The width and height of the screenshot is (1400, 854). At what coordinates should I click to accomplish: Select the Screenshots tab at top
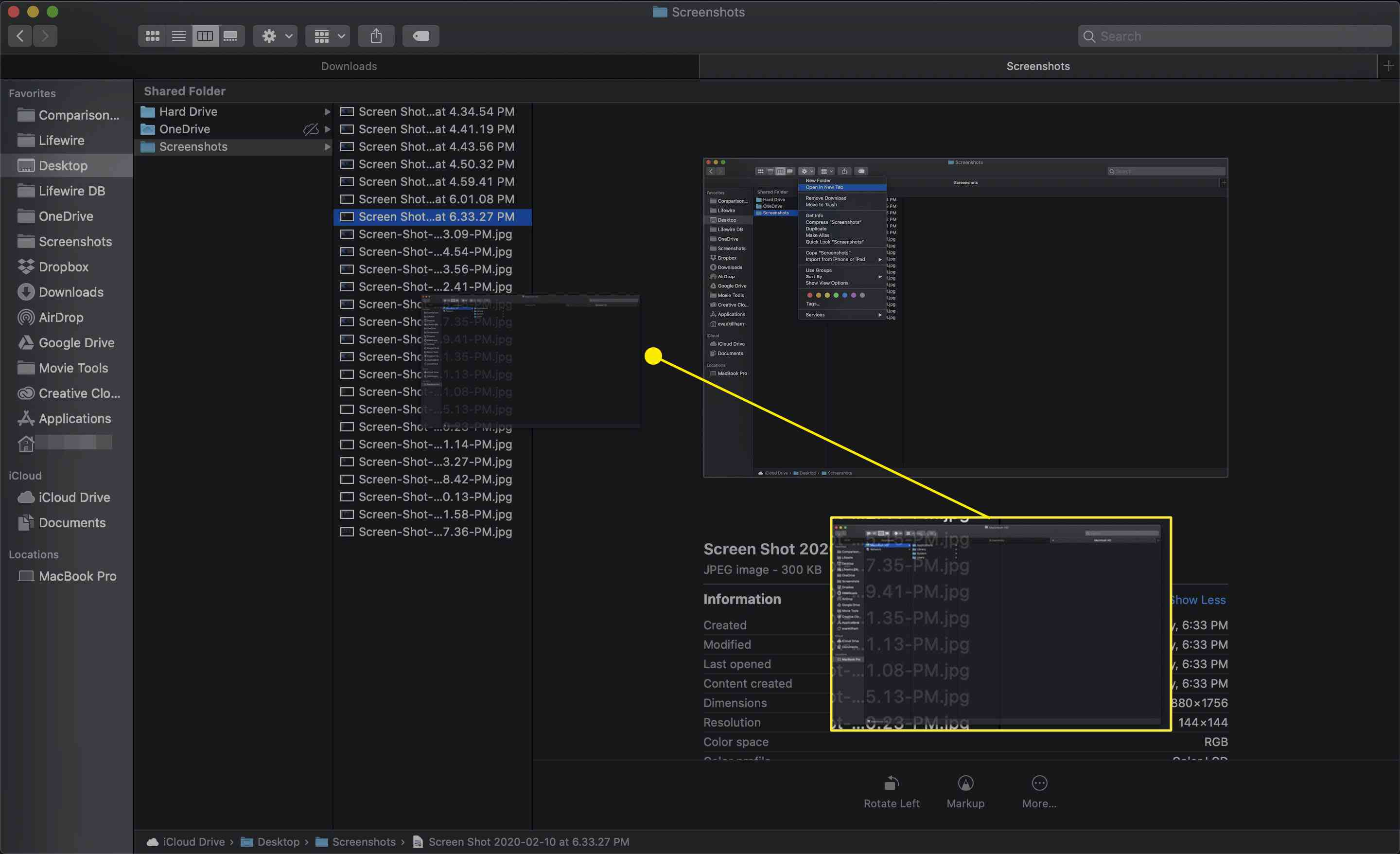[x=1038, y=66]
